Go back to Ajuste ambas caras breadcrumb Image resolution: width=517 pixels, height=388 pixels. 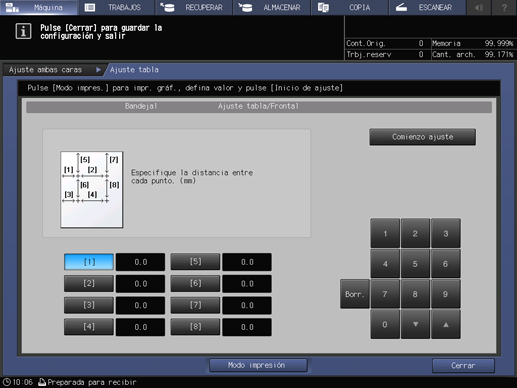click(53, 70)
